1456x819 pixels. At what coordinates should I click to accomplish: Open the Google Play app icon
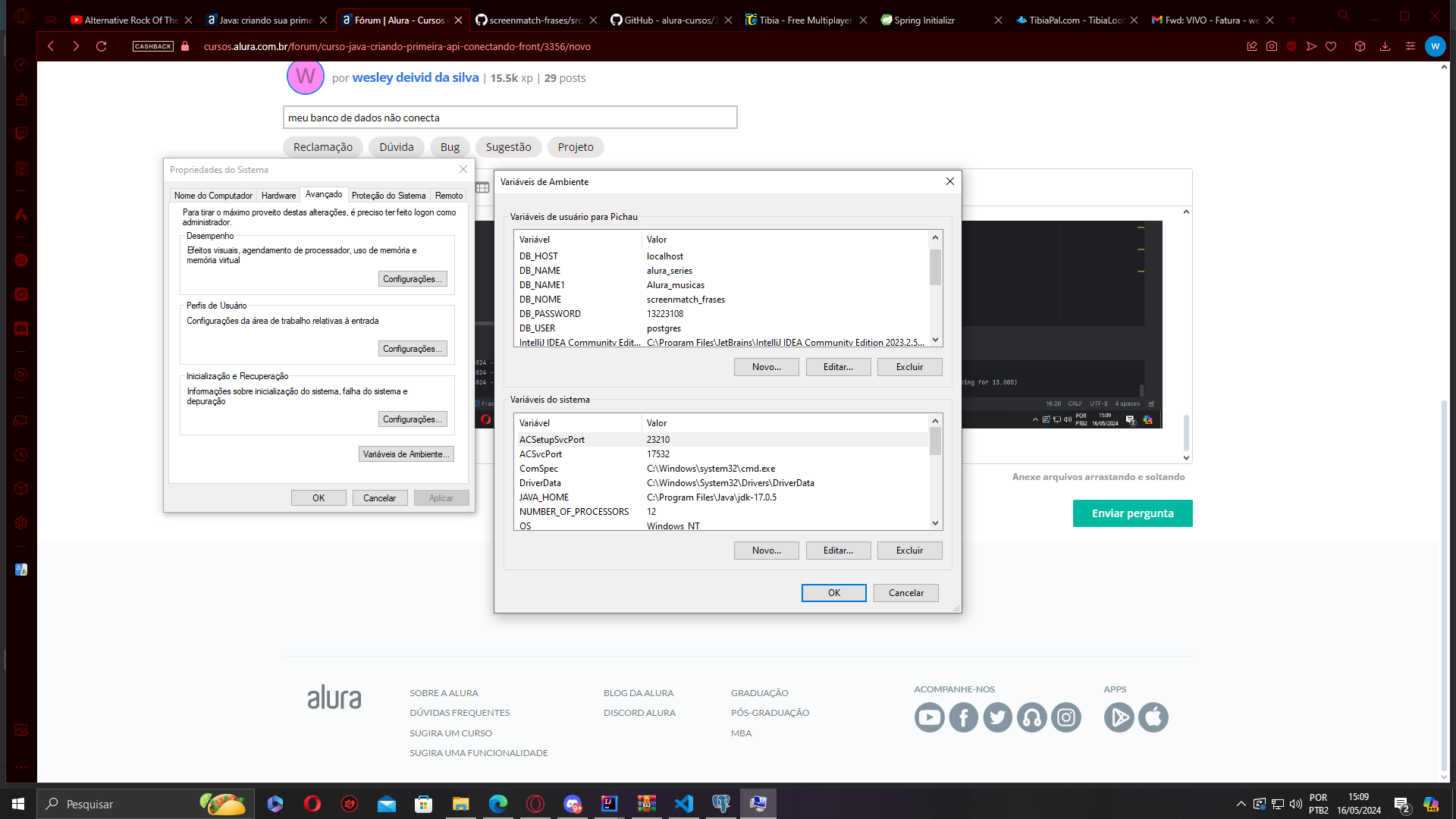pos(1119,717)
